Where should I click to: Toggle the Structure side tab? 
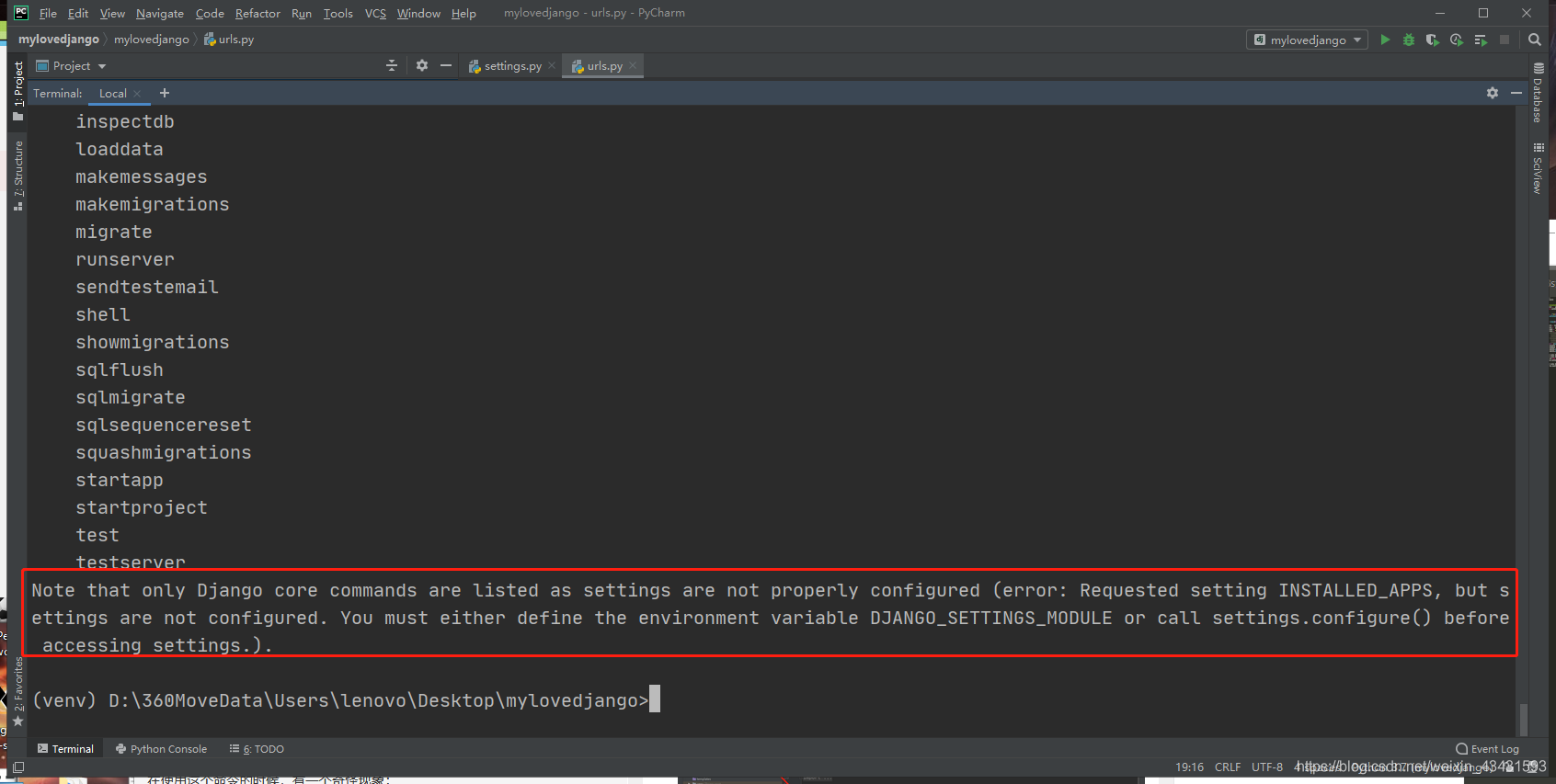pos(18,176)
